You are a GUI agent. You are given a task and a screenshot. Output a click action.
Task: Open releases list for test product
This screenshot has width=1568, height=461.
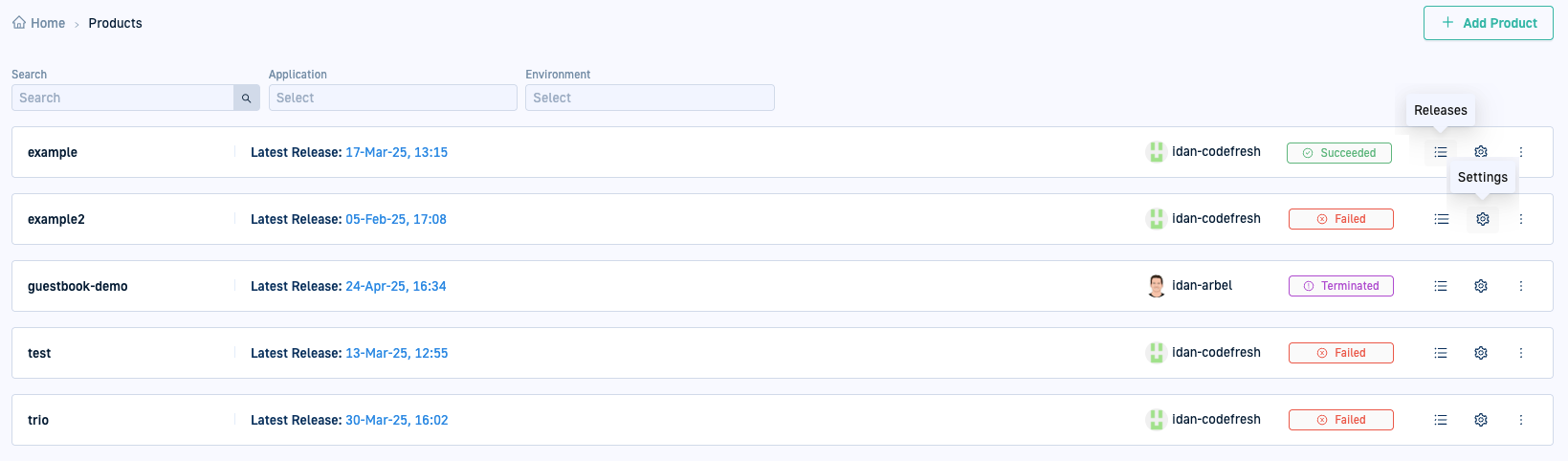click(x=1441, y=353)
